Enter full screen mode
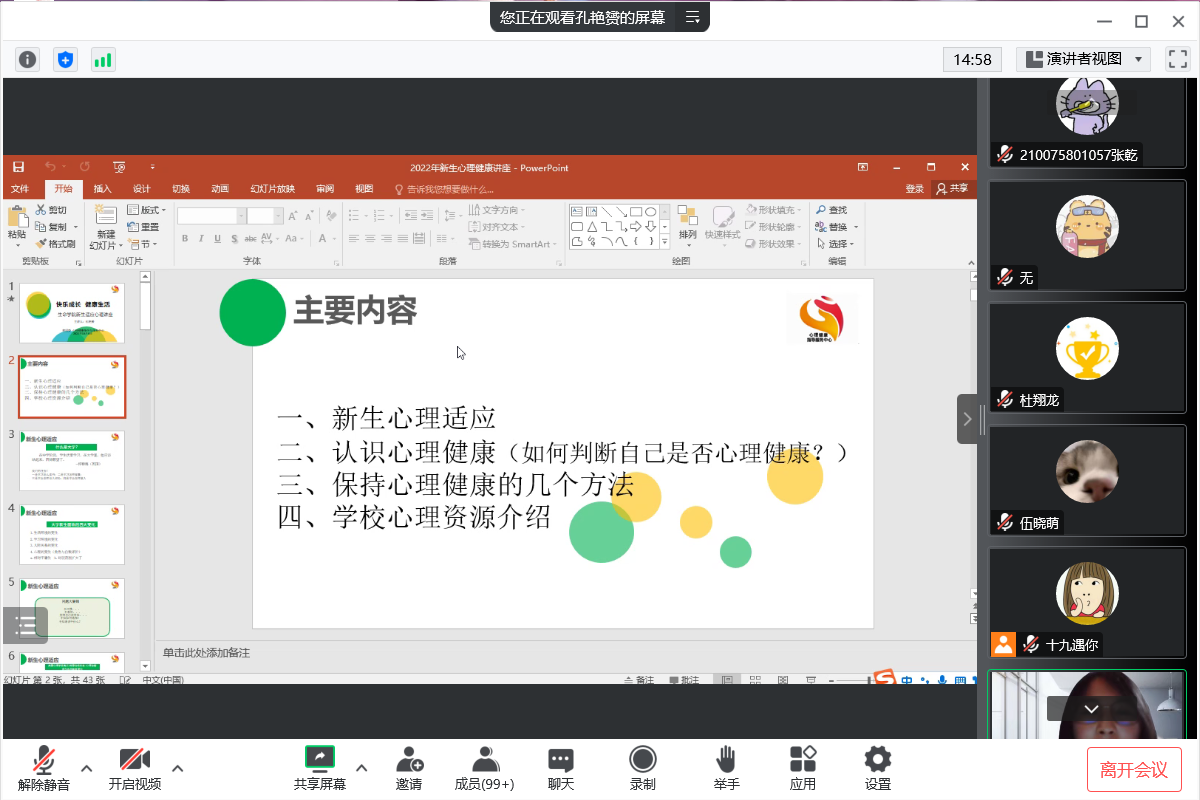Viewport: 1200px width, 800px height. (x=1178, y=59)
